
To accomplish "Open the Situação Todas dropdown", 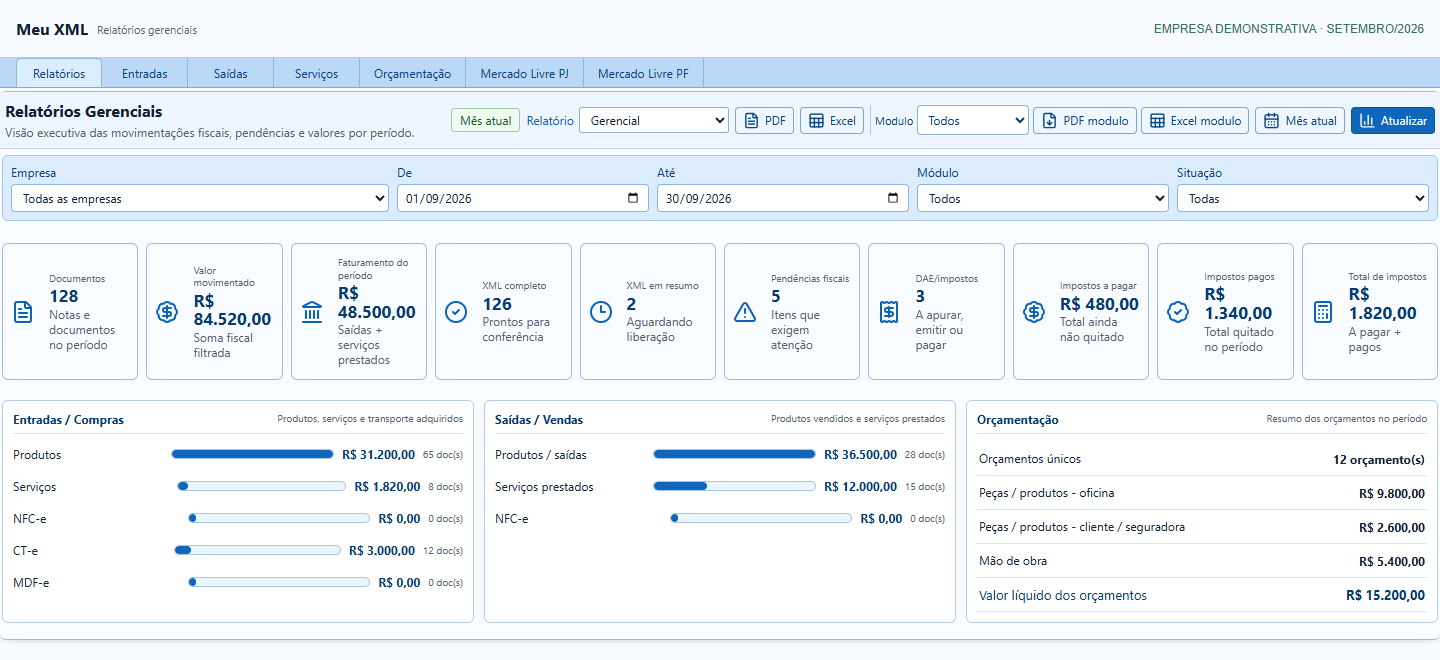I will 1303,198.
